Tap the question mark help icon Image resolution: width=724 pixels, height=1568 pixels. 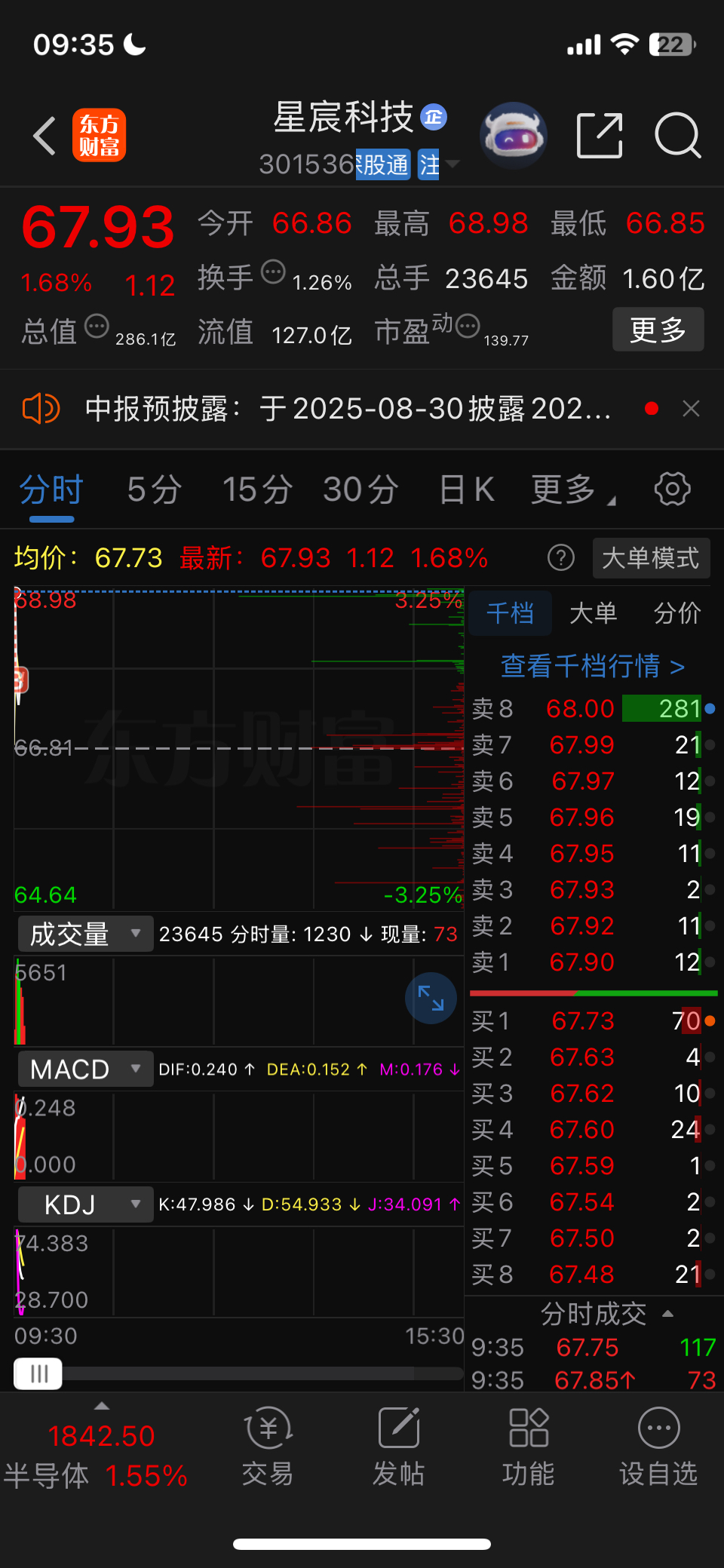point(560,558)
